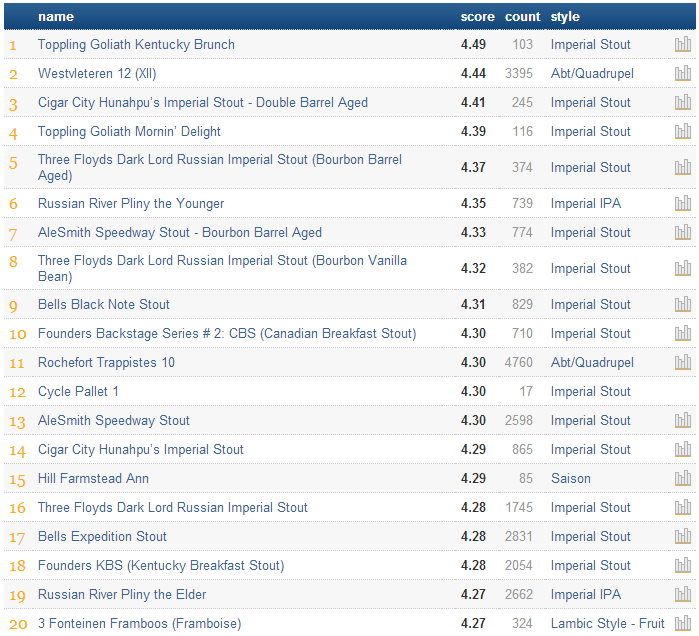Click count 2831 for Bells Expedition Stout
The width and height of the screenshot is (699, 636).
(519, 536)
